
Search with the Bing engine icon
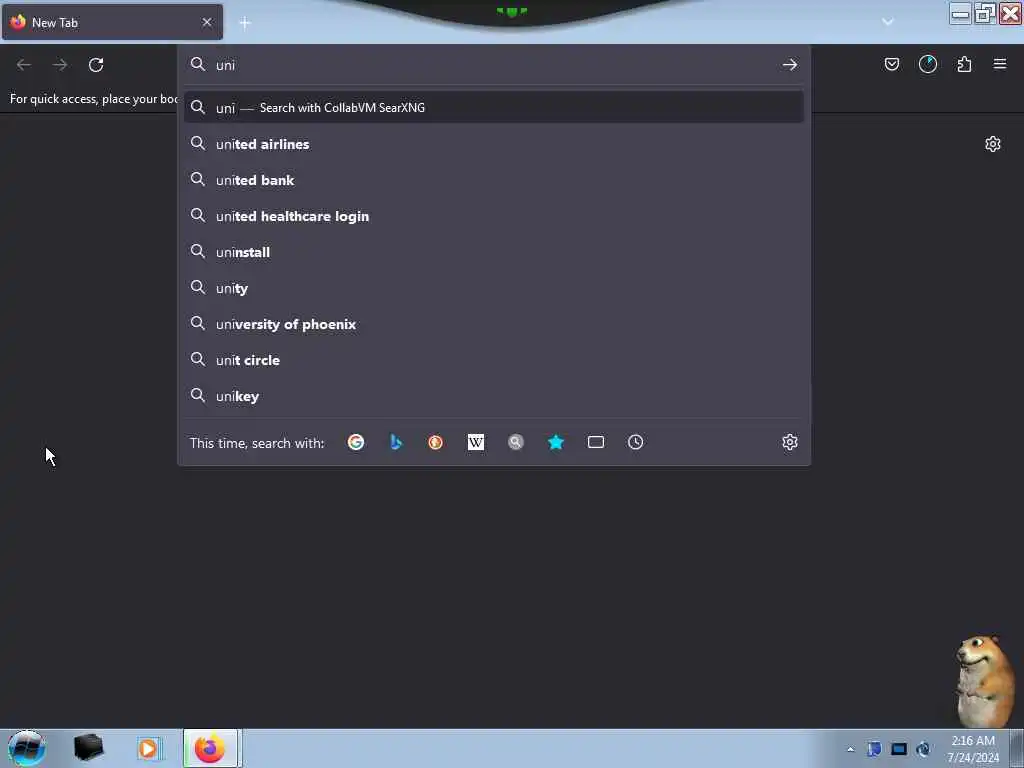[x=396, y=443]
